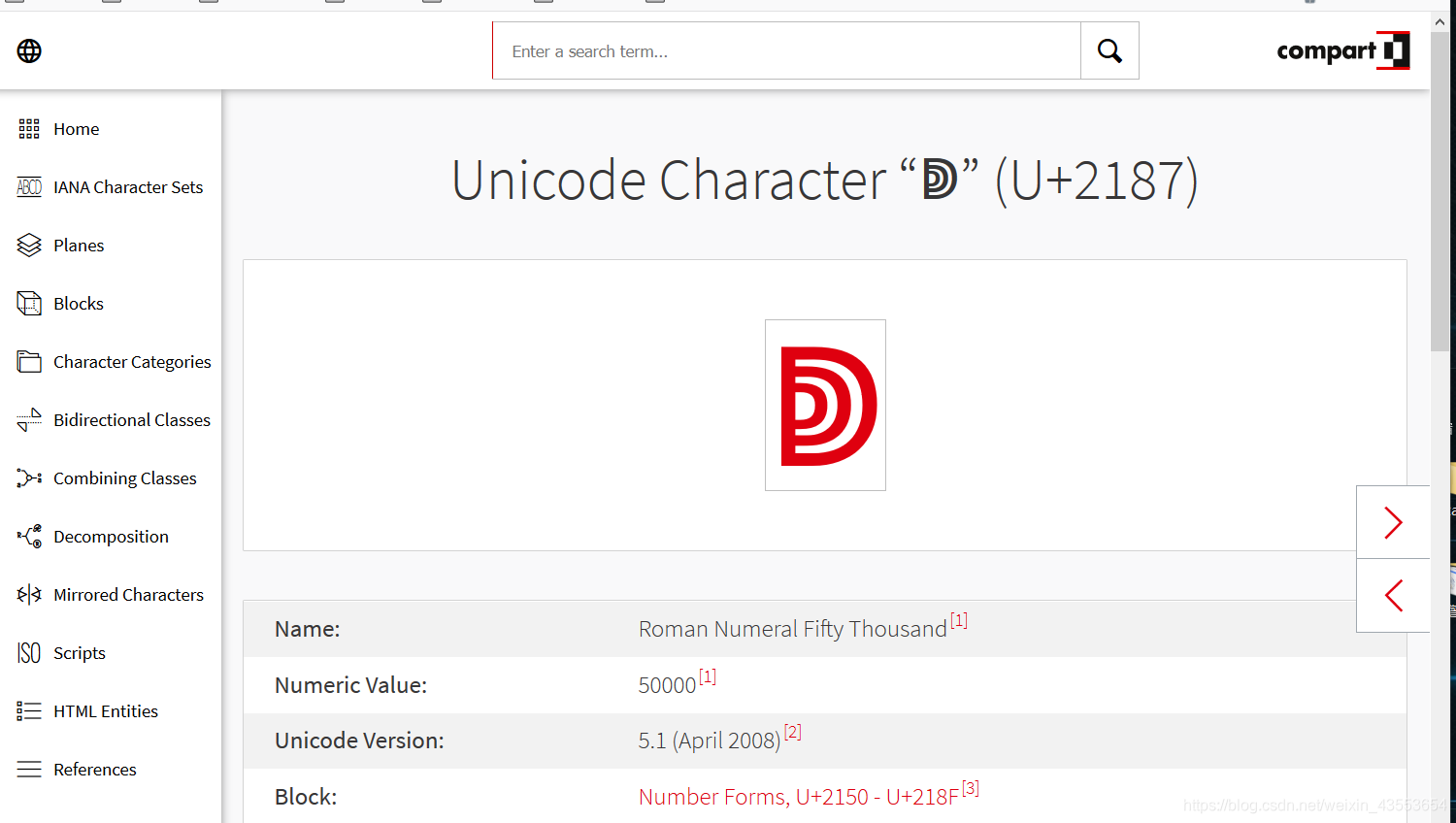Click the Scripts ISO icon
This screenshot has width=1456, height=823.
[29, 653]
